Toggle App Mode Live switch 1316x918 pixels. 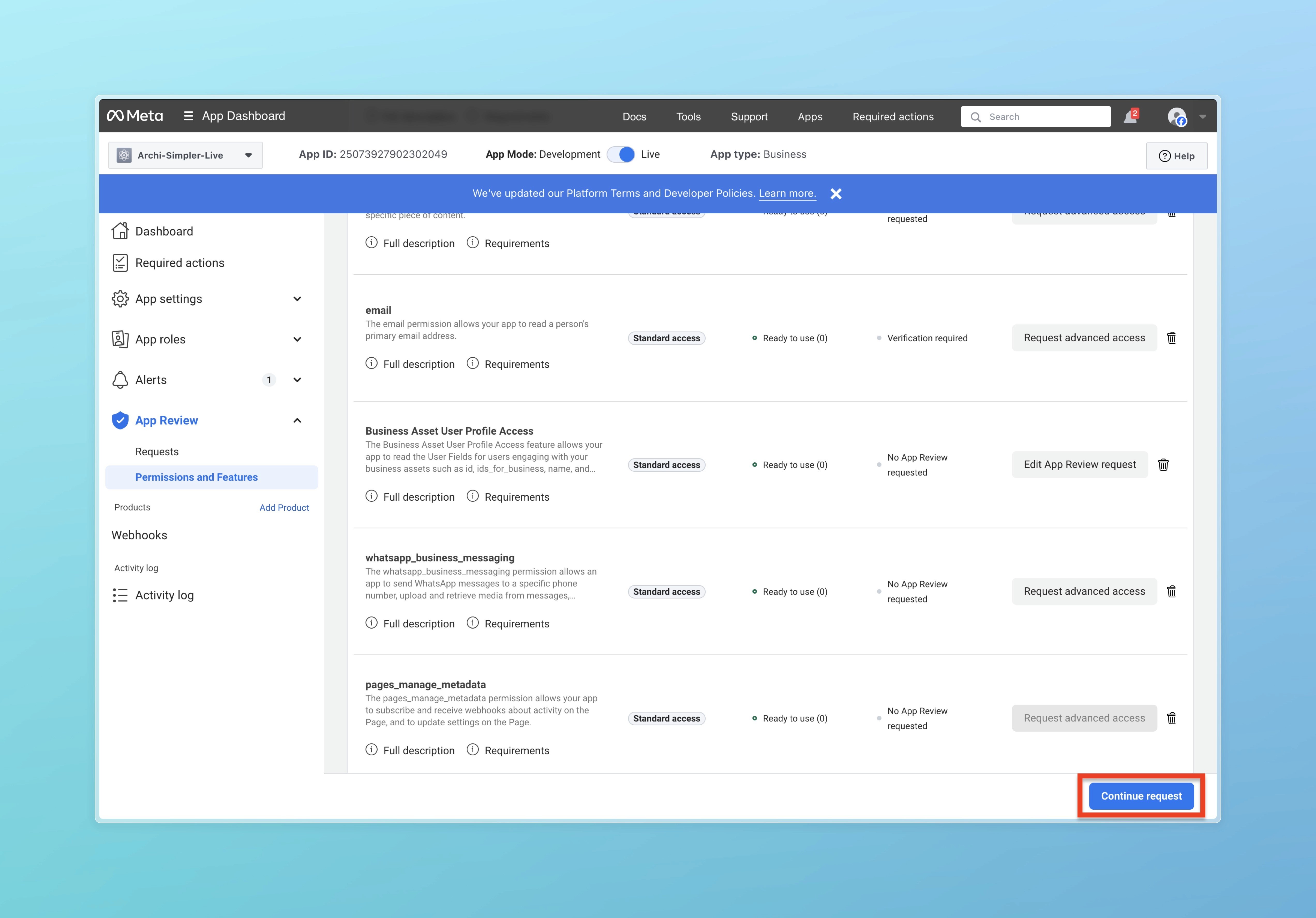coord(621,154)
